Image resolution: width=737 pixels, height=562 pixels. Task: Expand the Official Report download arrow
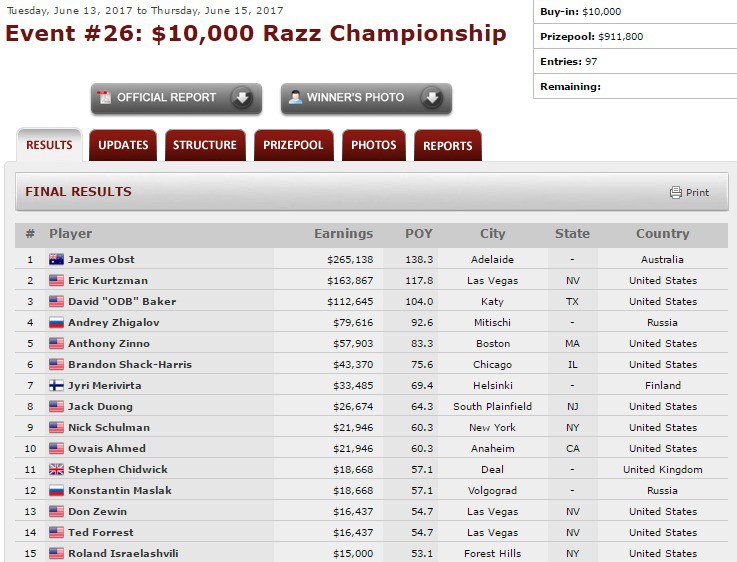[x=241, y=98]
